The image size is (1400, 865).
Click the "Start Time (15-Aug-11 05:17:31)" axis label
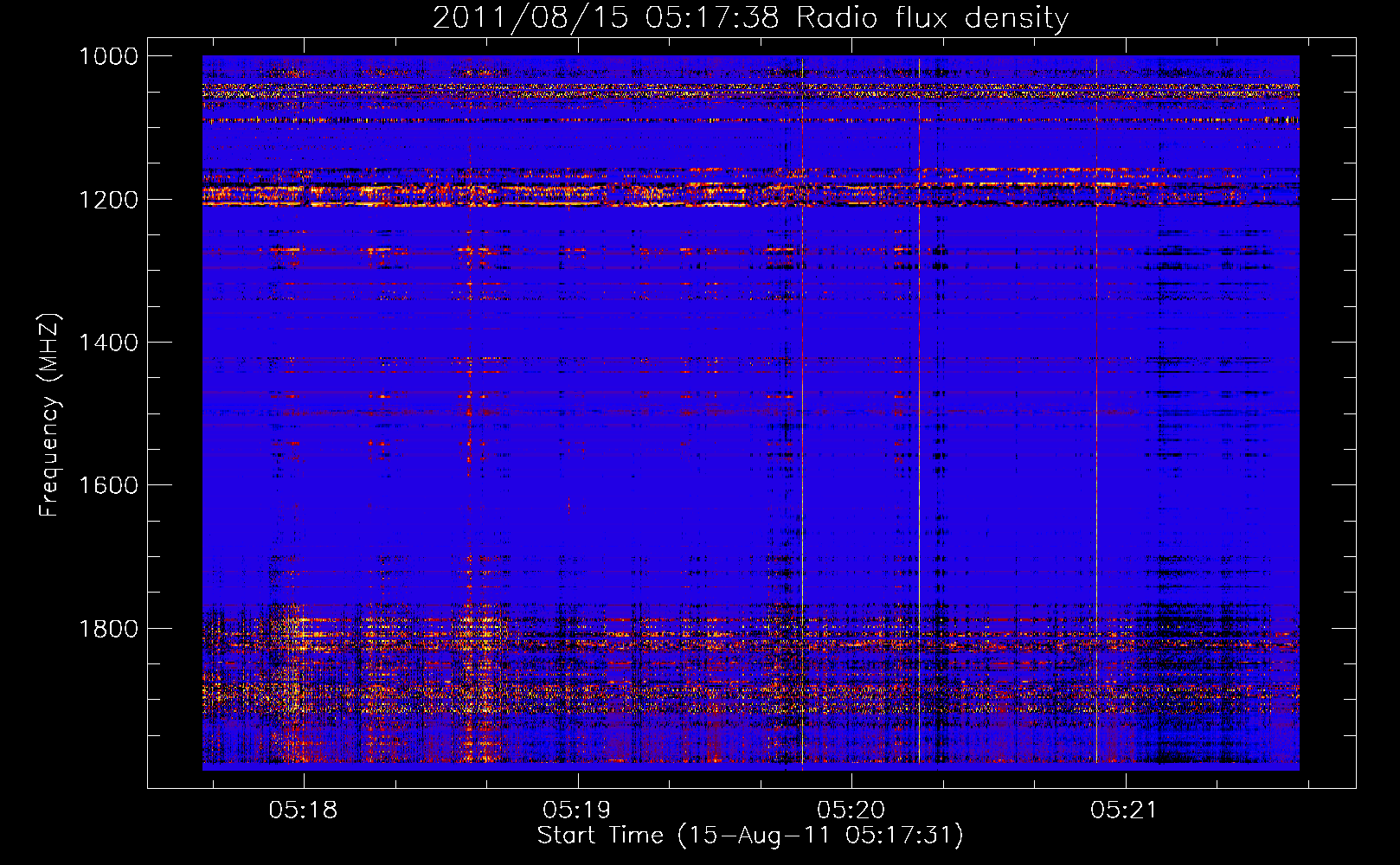(750, 836)
